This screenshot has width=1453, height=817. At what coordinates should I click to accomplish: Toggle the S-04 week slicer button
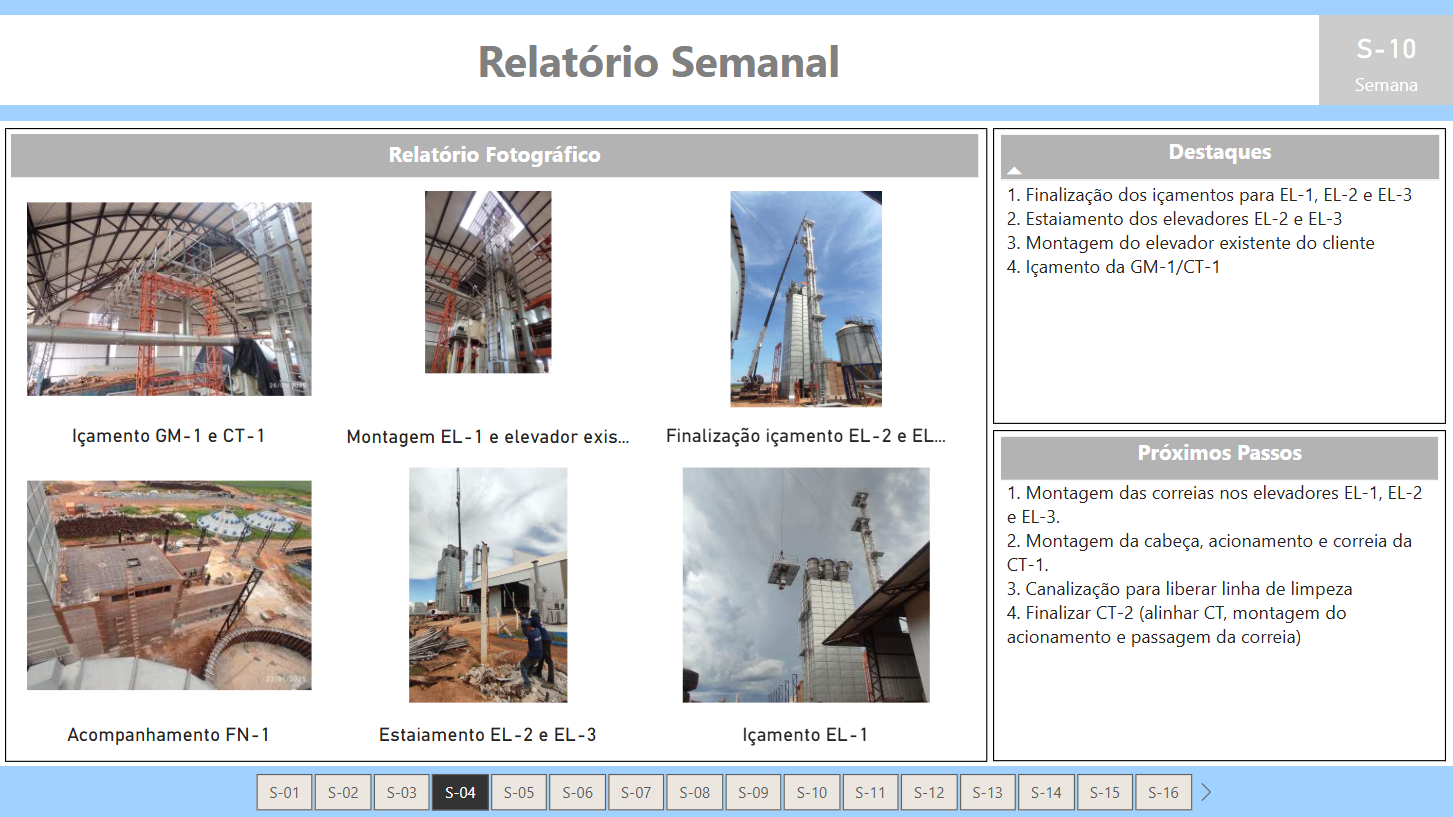tap(460, 792)
